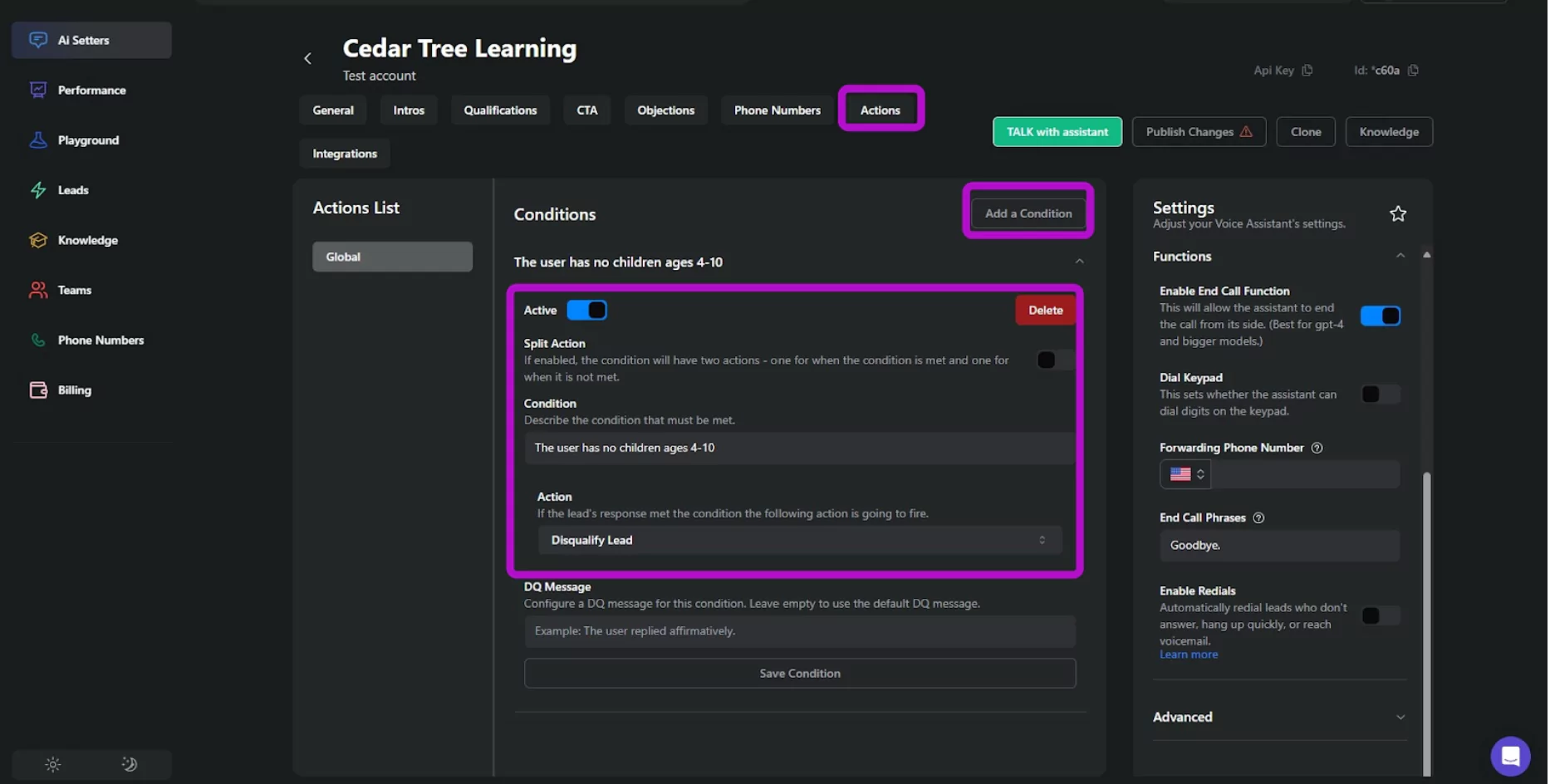Toggle the condition Active switch

tap(587, 310)
